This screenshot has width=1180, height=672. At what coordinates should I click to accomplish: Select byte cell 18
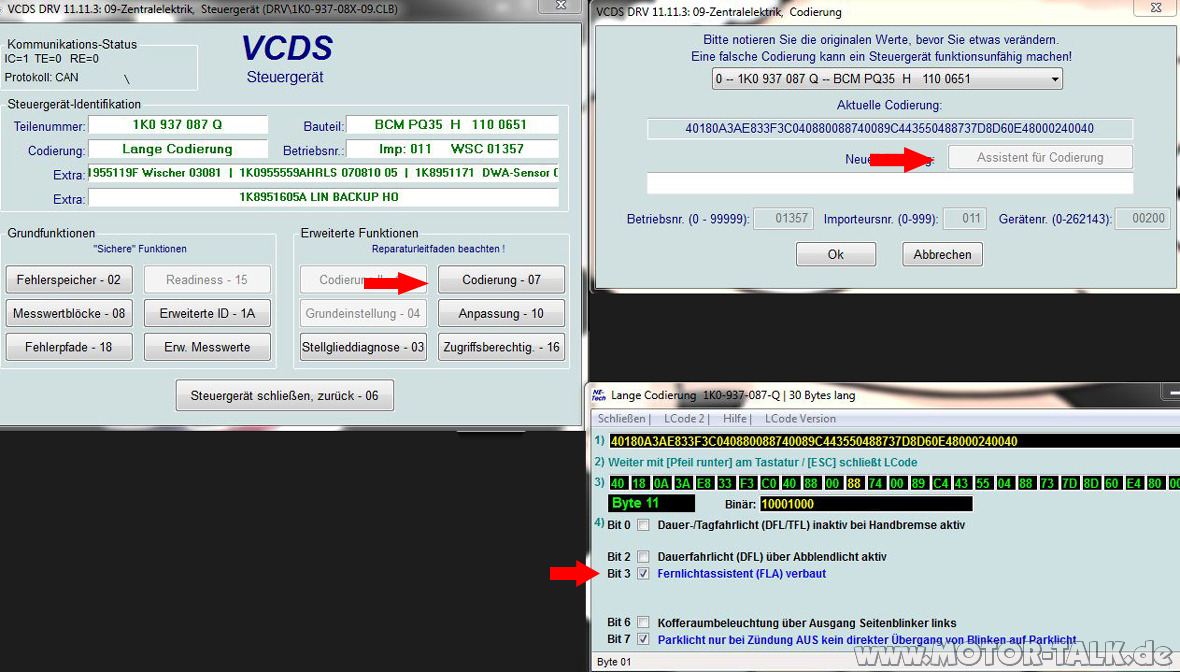click(640, 483)
